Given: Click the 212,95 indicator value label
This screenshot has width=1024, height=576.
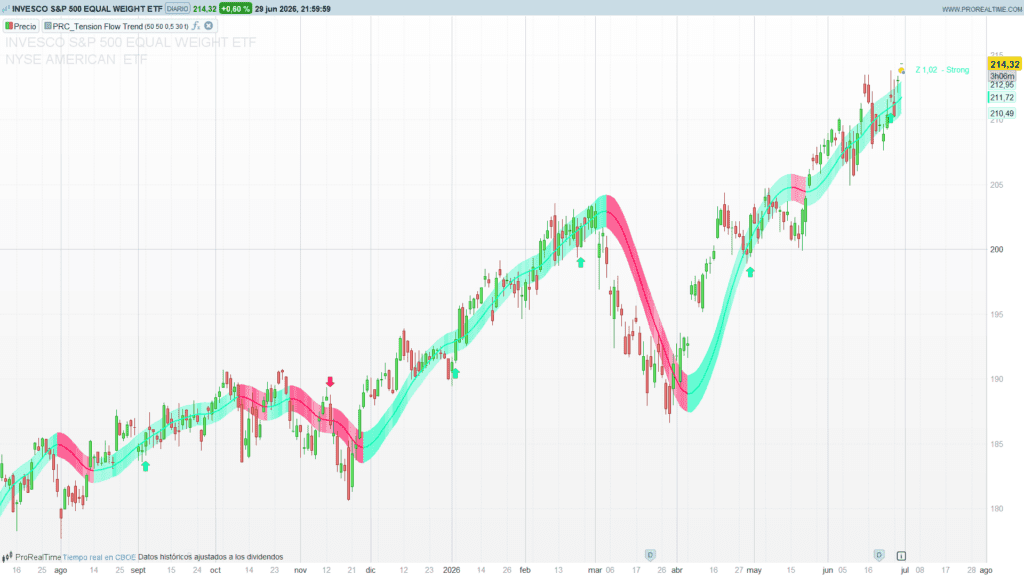Looking at the screenshot, I should coord(1002,85).
